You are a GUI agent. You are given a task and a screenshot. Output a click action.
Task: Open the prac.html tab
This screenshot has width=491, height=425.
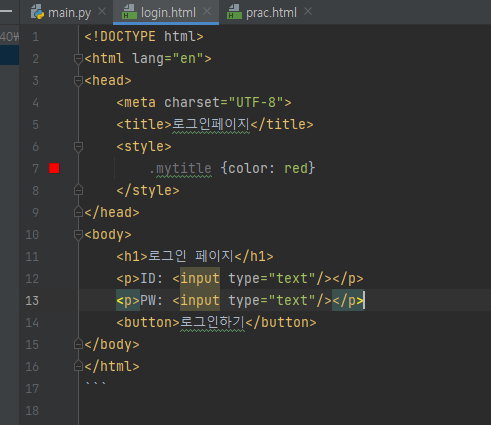click(x=271, y=13)
